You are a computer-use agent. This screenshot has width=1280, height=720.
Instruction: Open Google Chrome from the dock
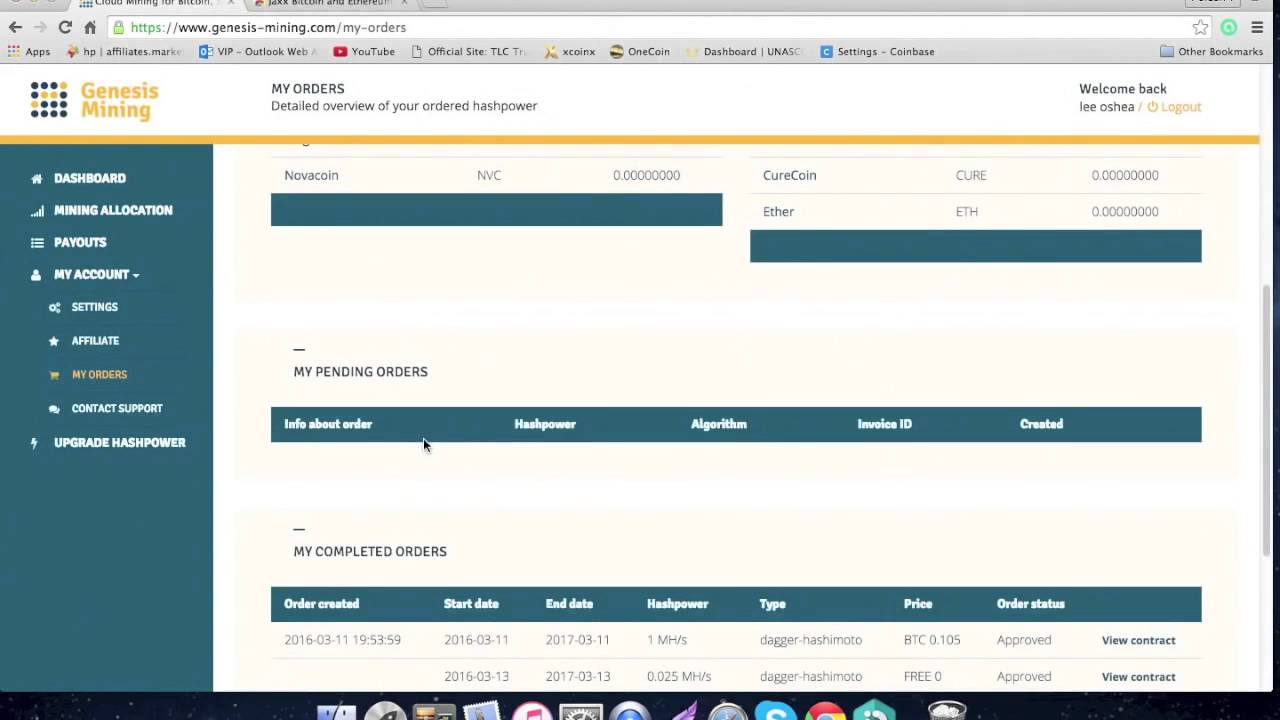(825, 712)
